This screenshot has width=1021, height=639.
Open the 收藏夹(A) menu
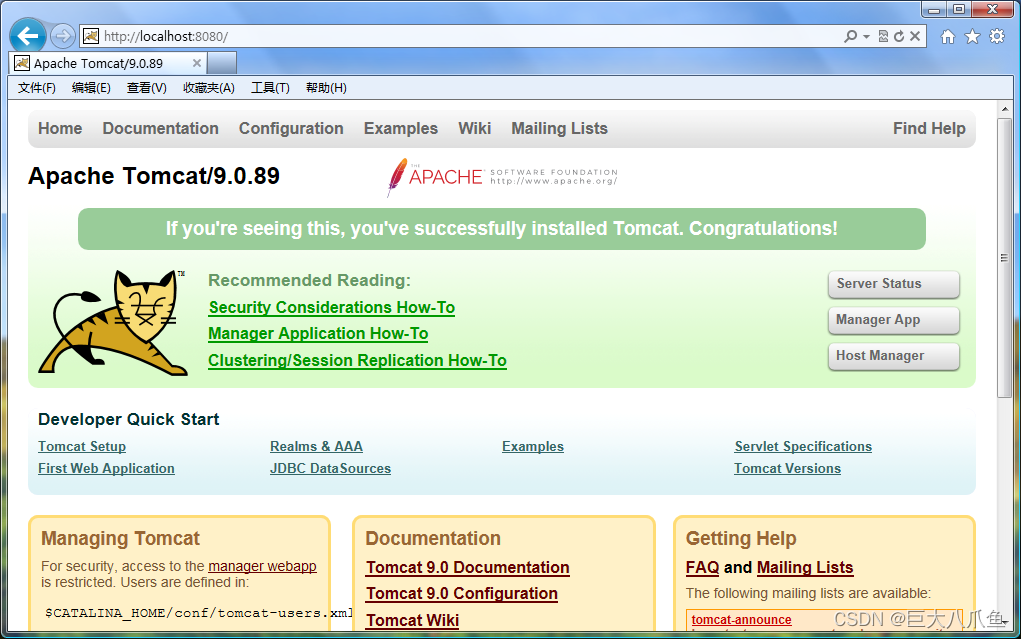[x=209, y=88]
